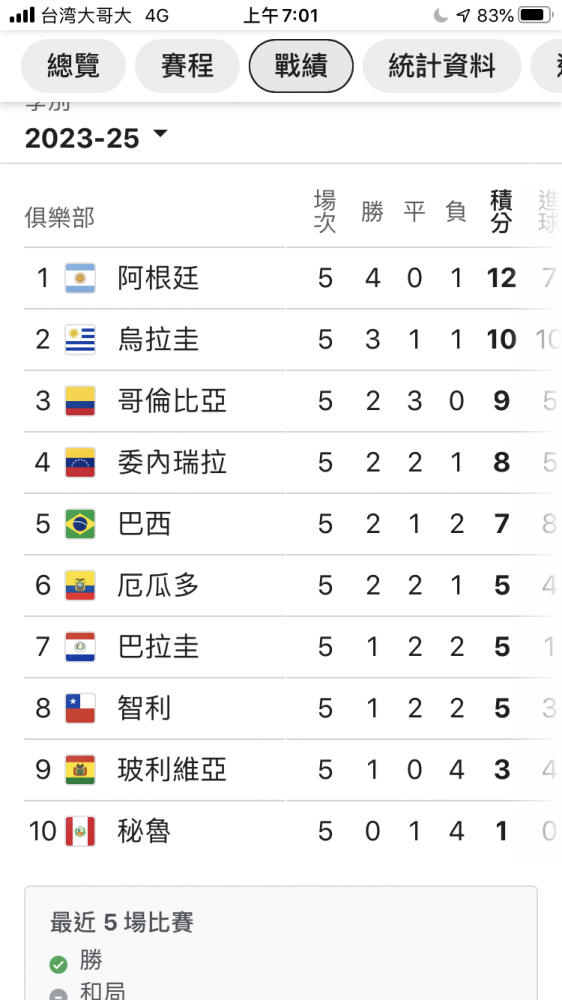
Task: Tap the Colombia flag icon
Action: pyautogui.click(x=80, y=401)
